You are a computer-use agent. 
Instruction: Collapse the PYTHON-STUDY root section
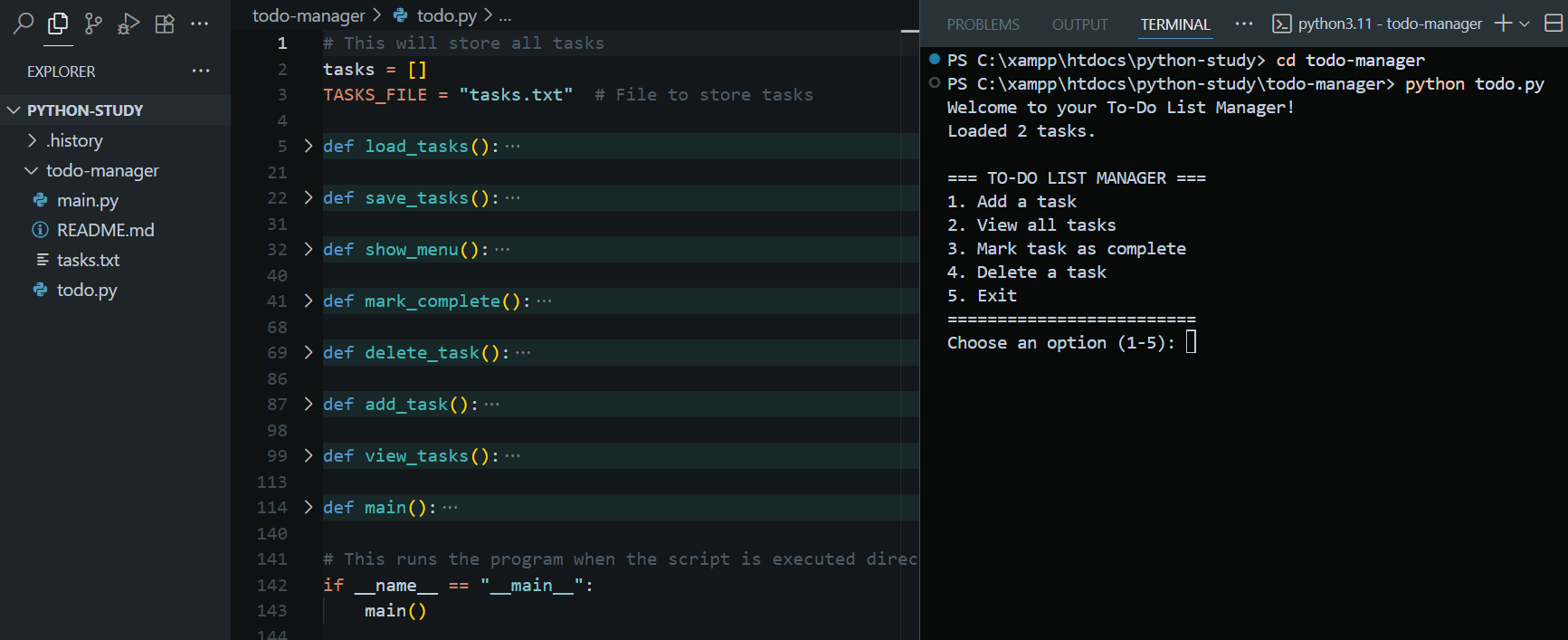click(x=85, y=110)
